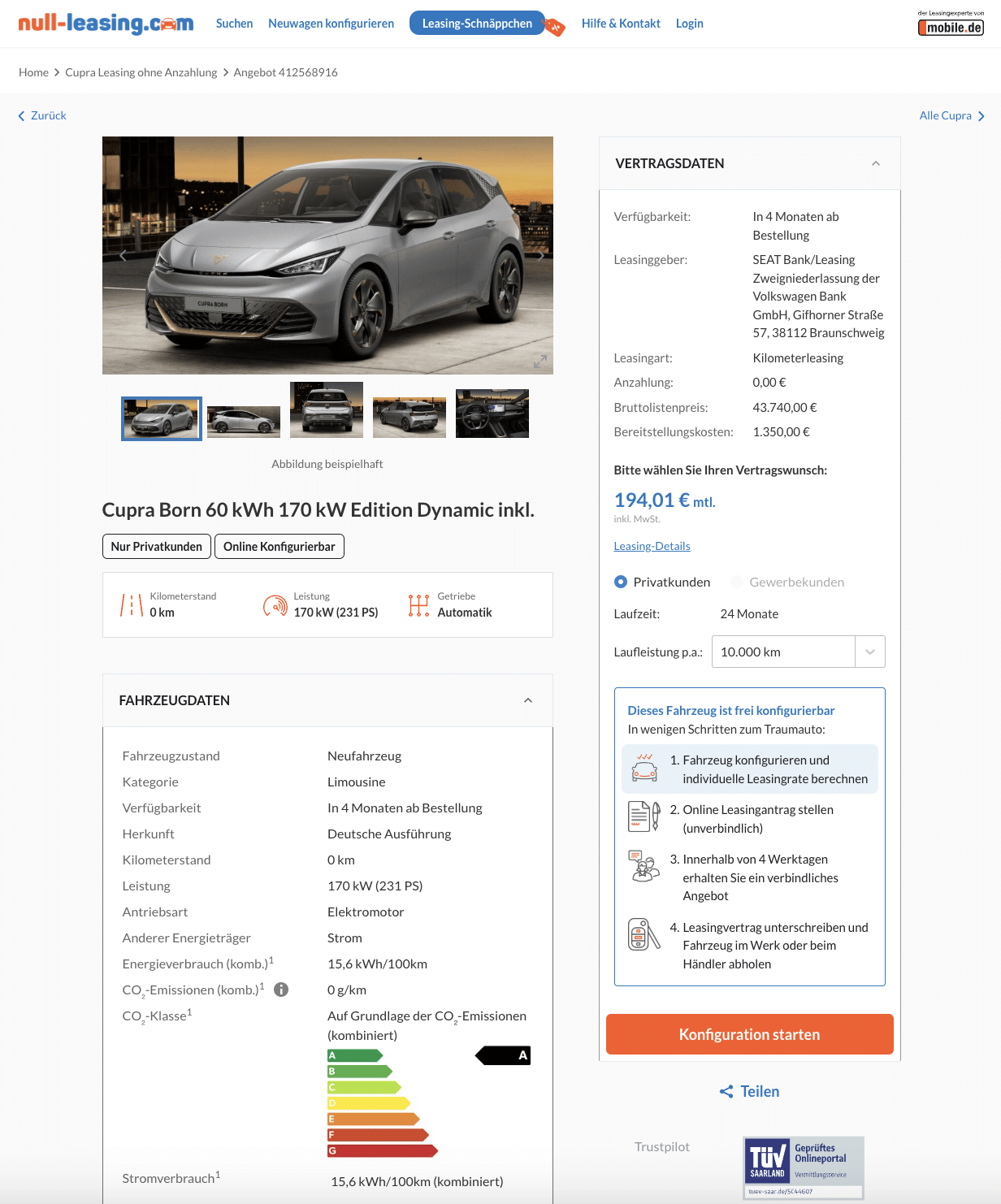Click the advisor people icon at step 3

(644, 866)
